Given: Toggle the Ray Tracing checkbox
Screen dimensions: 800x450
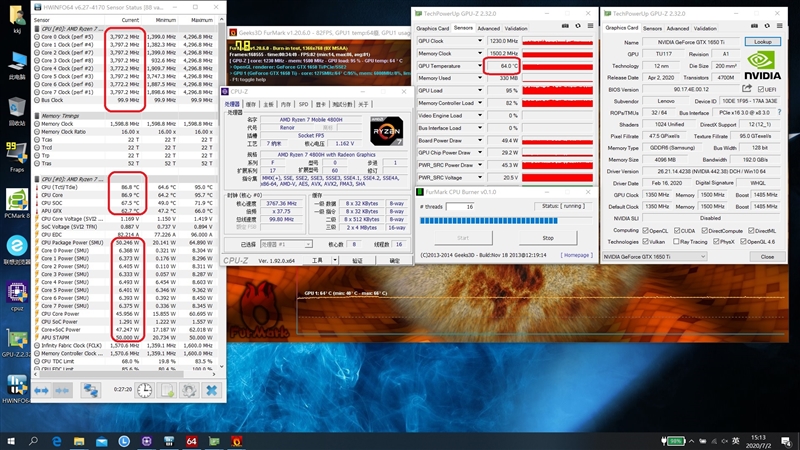Looking at the screenshot, I should (676, 241).
